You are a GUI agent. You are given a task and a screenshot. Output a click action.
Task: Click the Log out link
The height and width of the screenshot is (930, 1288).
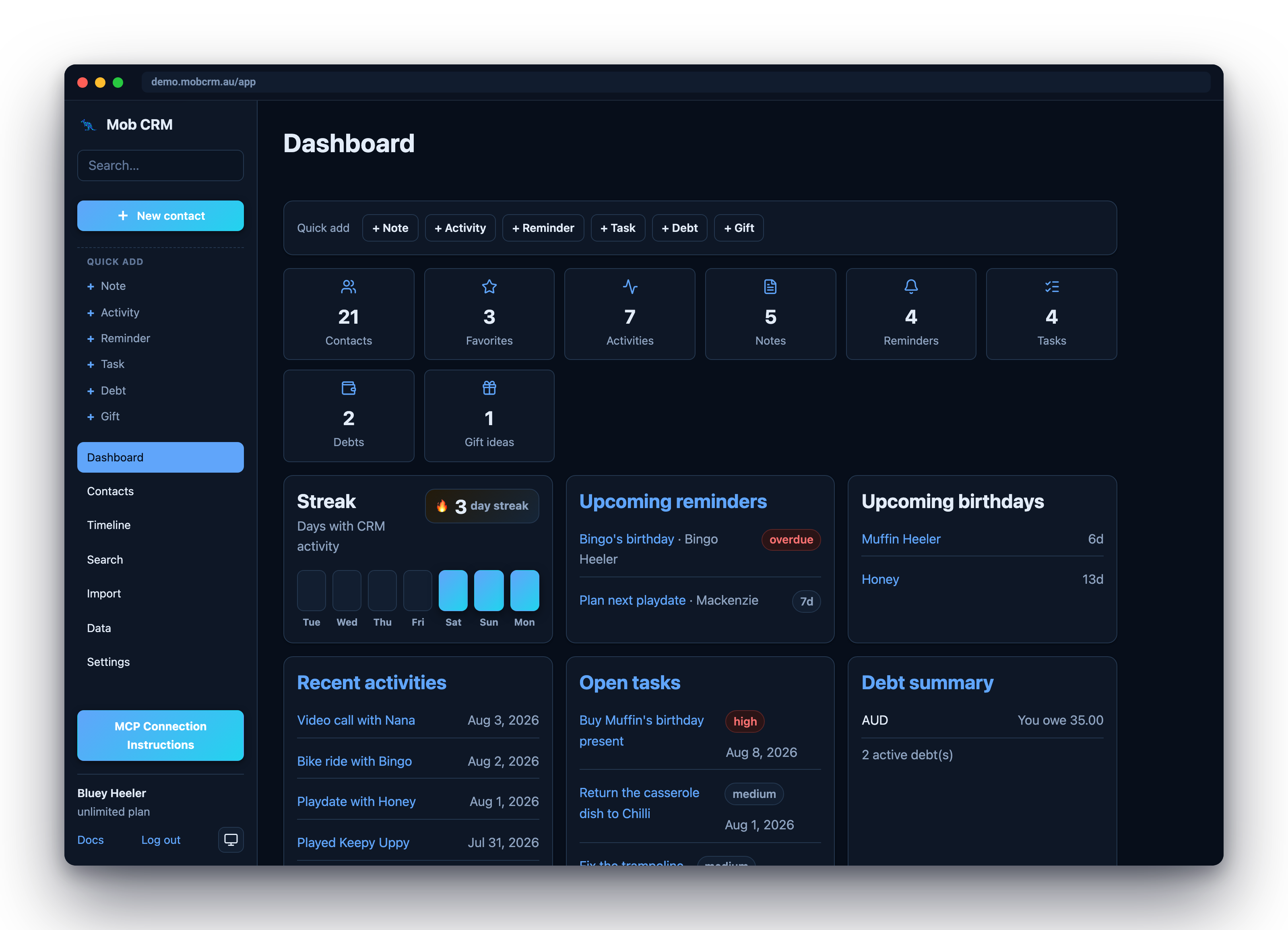161,840
